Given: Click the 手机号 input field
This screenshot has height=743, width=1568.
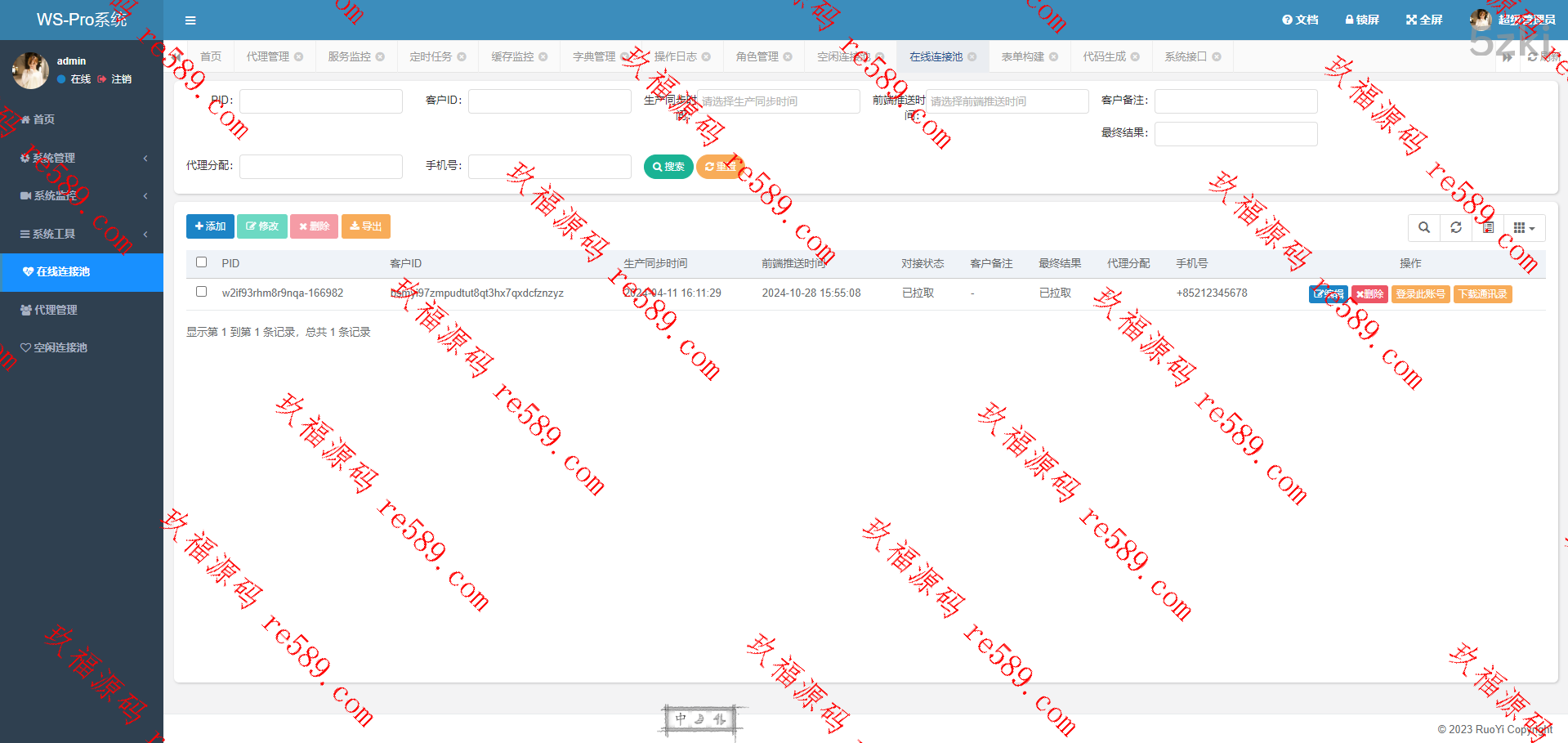Looking at the screenshot, I should tap(549, 167).
